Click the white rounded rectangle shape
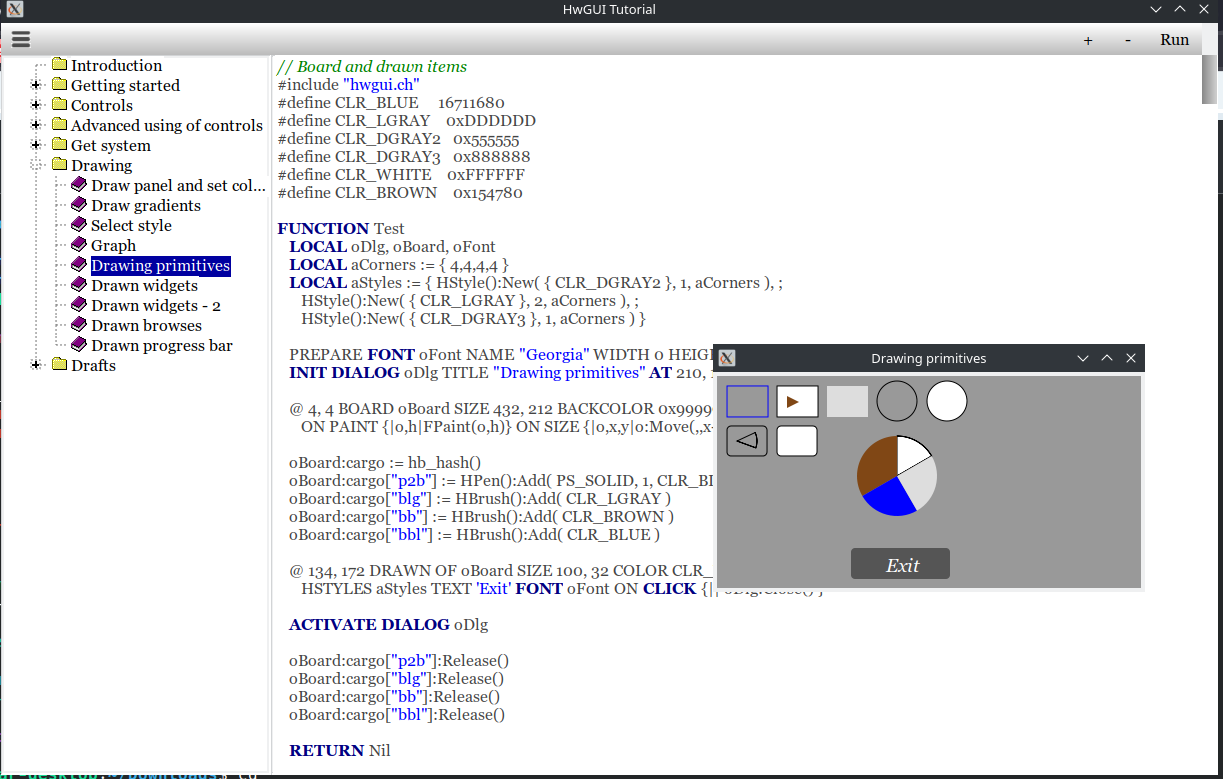Screen dimensions: 1223x779 point(797,441)
